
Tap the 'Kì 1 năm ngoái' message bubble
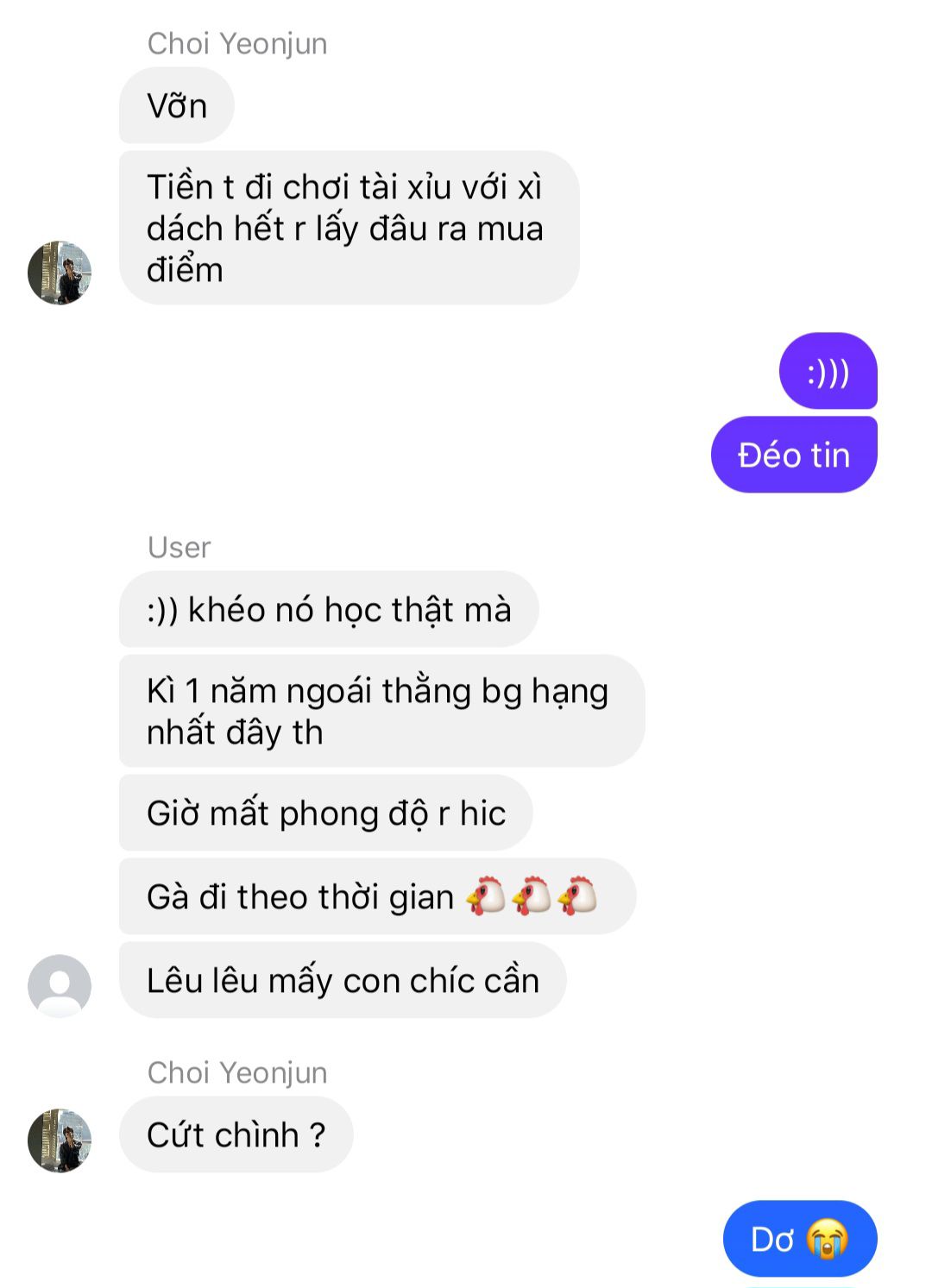tap(381, 711)
